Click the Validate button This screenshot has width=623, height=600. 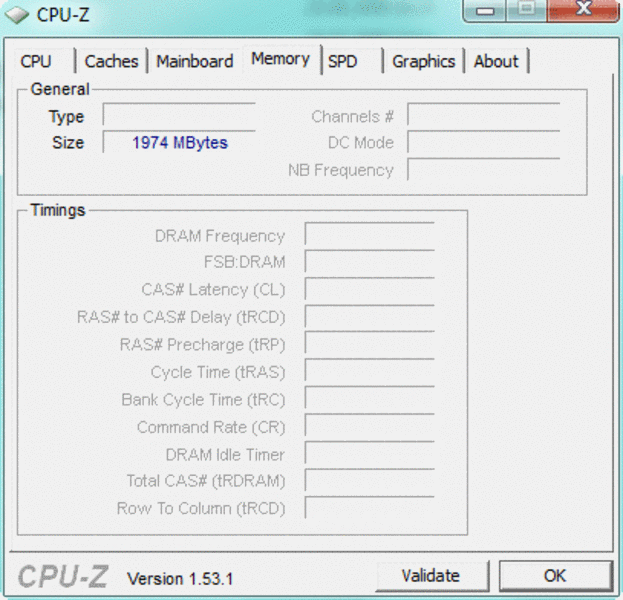coord(432,576)
